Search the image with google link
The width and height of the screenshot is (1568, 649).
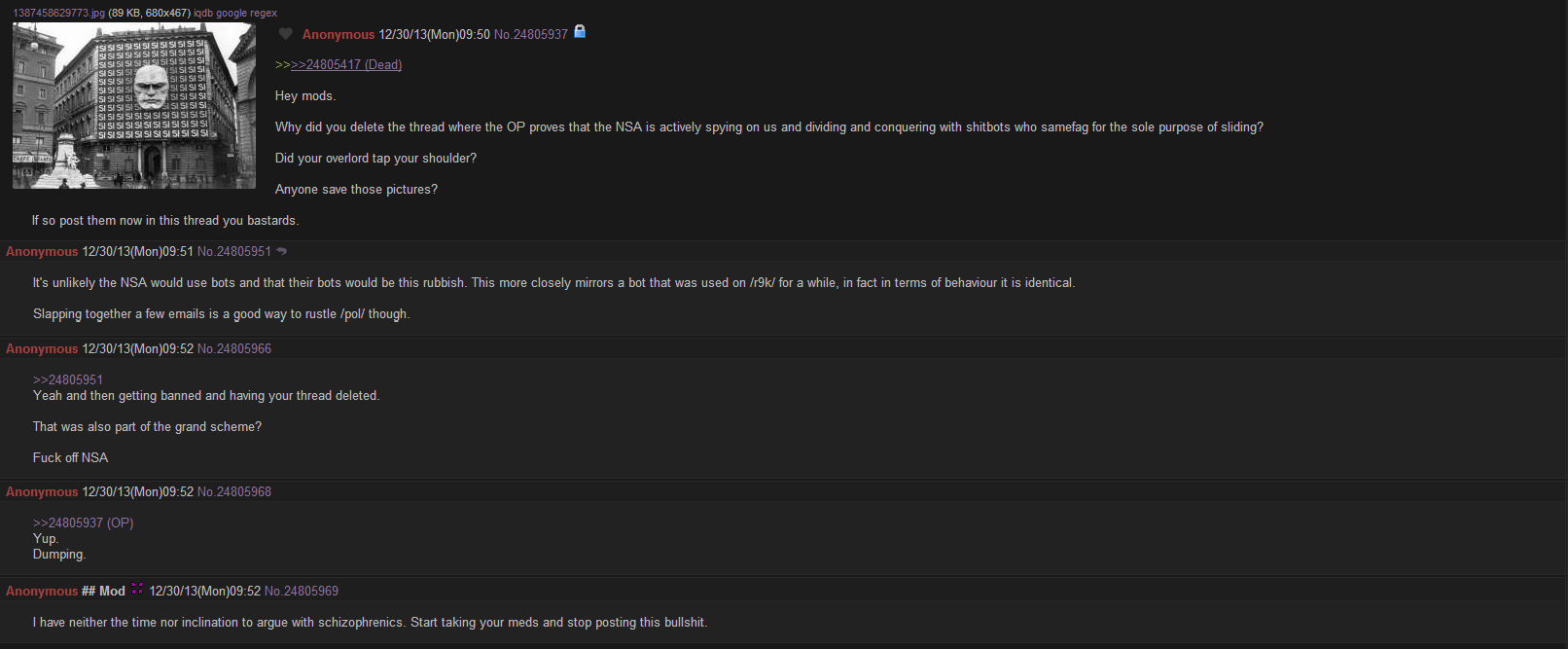(232, 13)
